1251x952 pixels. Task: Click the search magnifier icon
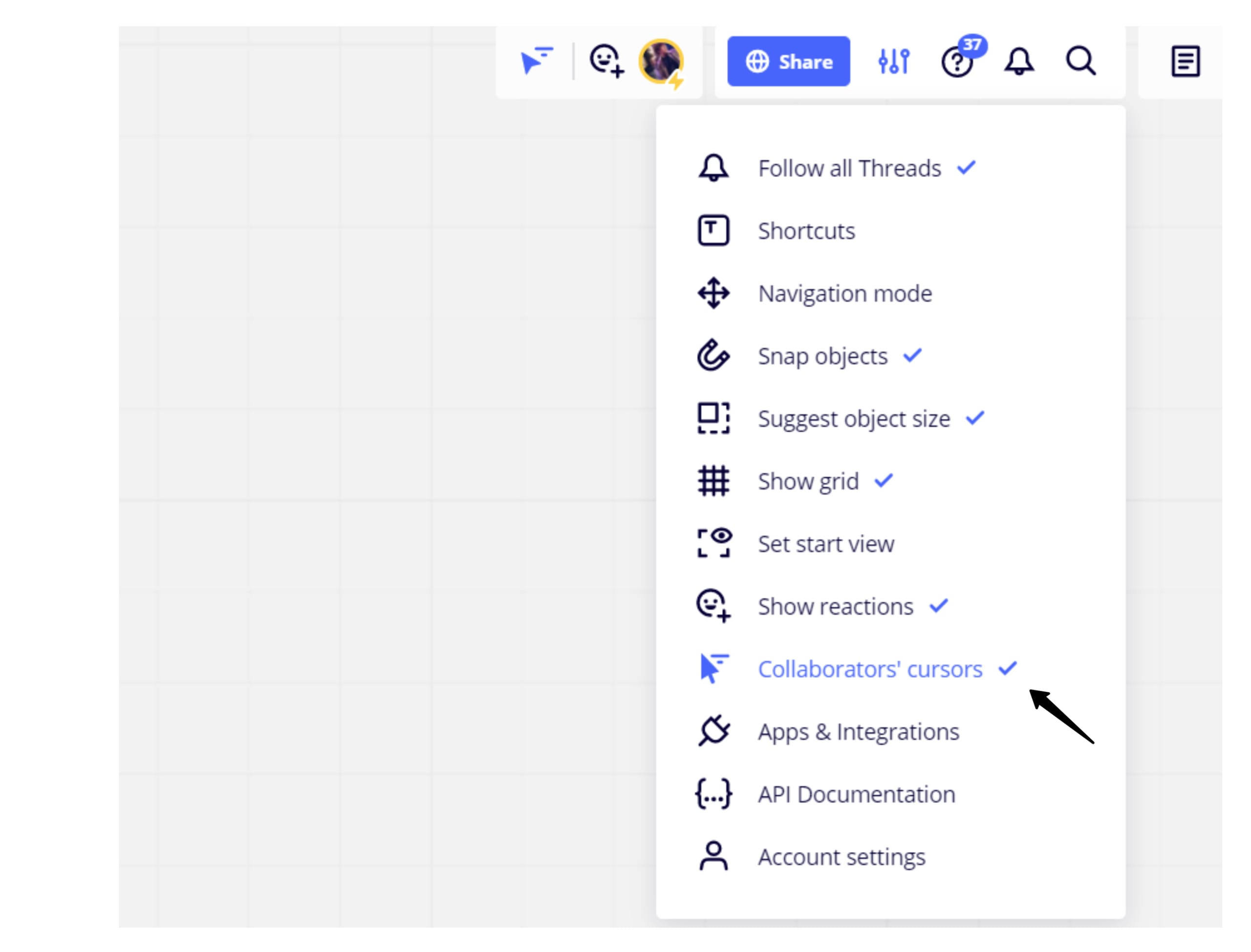tap(1080, 61)
